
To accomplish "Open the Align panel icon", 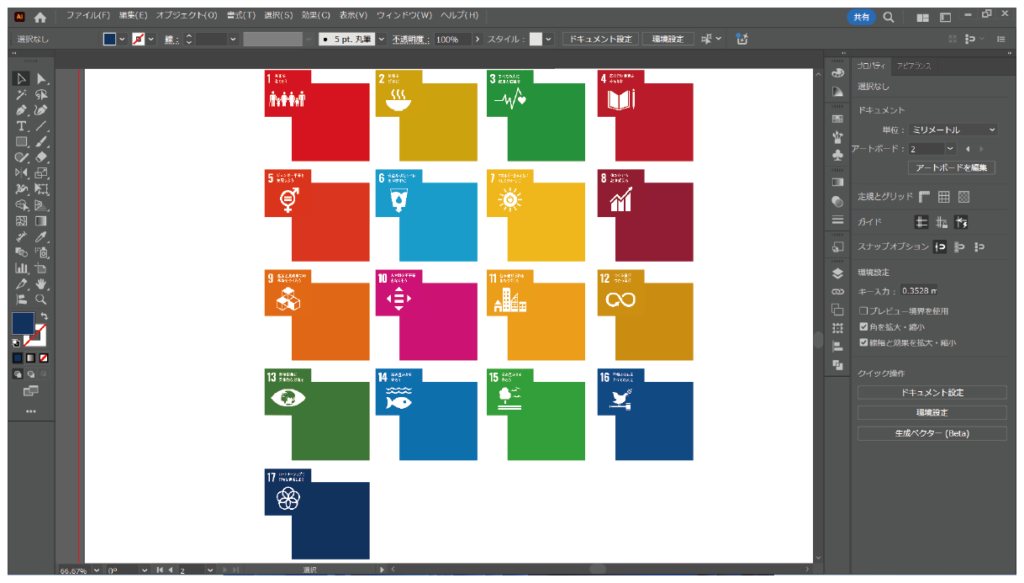I will coord(838,347).
